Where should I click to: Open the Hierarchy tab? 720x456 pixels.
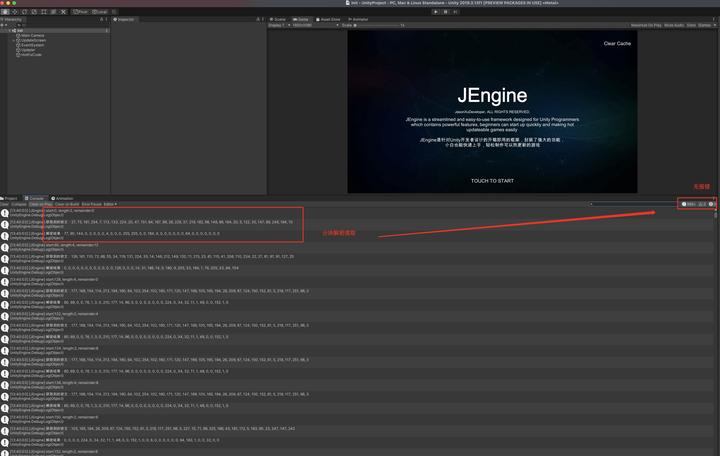pyautogui.click(x=11, y=19)
